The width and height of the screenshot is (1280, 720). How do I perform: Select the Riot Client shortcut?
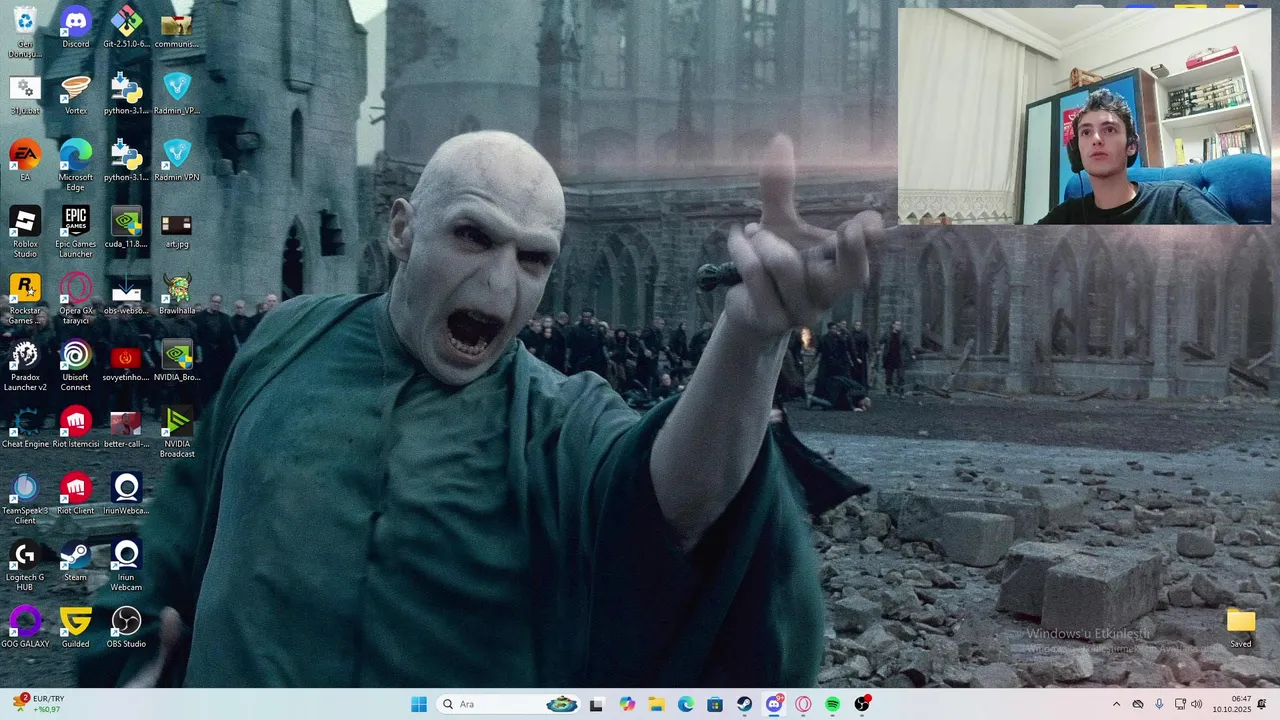pos(76,495)
